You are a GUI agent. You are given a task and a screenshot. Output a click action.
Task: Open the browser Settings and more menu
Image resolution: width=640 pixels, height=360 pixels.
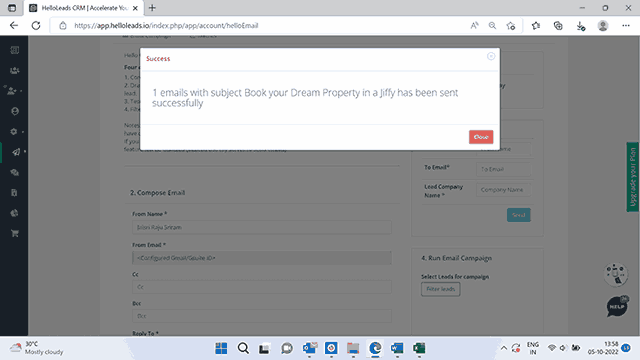[x=626, y=26]
